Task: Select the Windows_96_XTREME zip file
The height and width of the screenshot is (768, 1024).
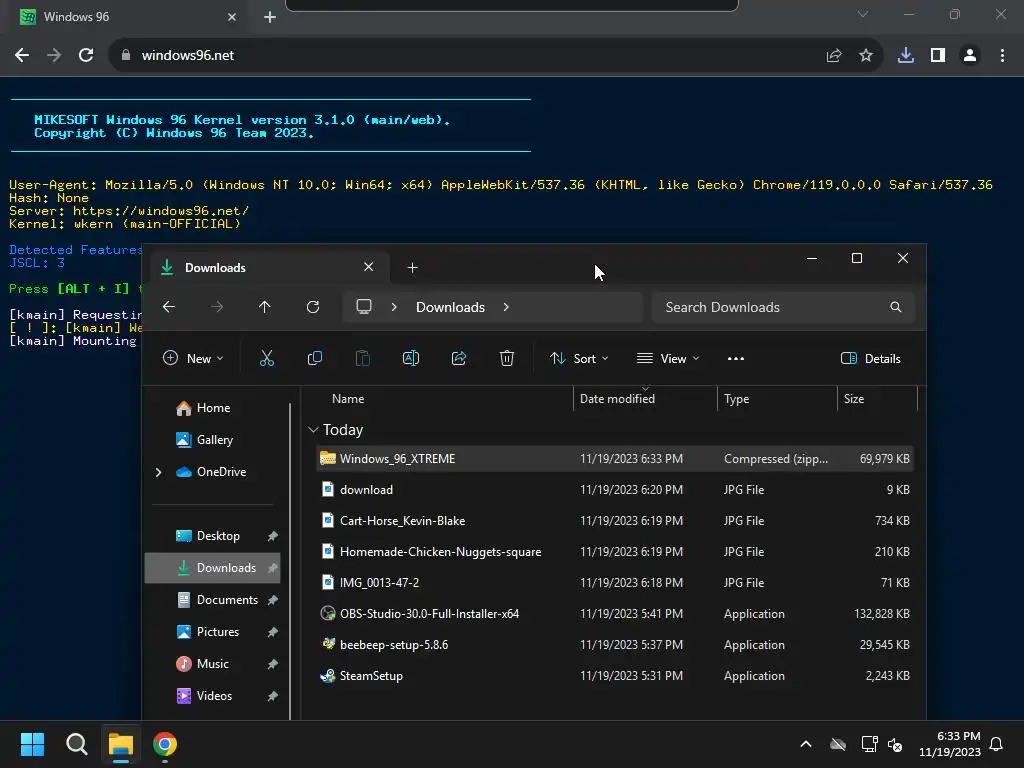Action: [615, 458]
